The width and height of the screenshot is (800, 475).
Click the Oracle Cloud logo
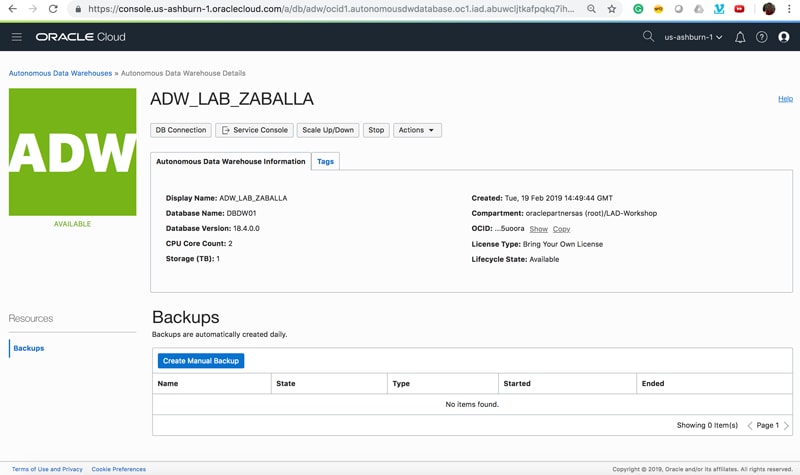point(81,37)
